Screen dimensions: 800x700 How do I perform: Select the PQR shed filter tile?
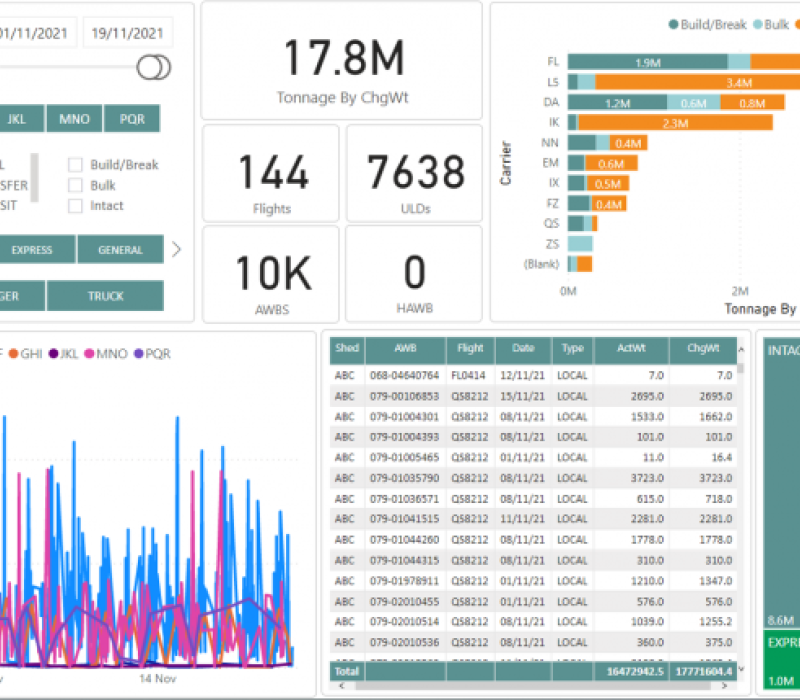click(x=132, y=119)
